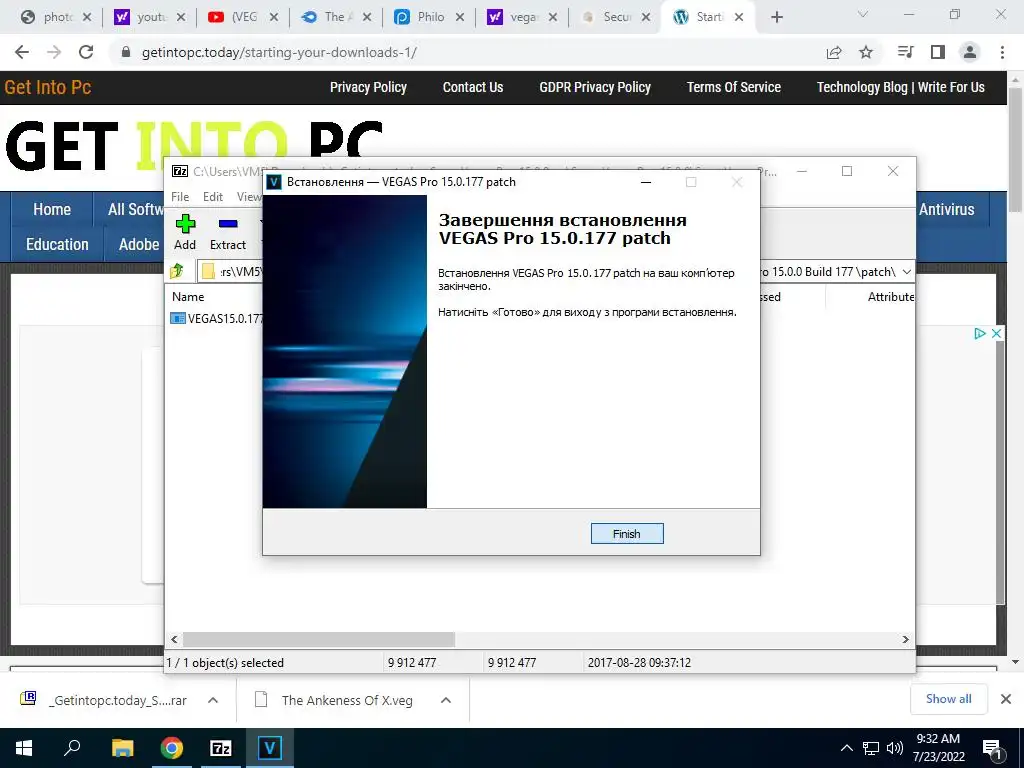Expand the 7-Zip path dropdown

[906, 272]
